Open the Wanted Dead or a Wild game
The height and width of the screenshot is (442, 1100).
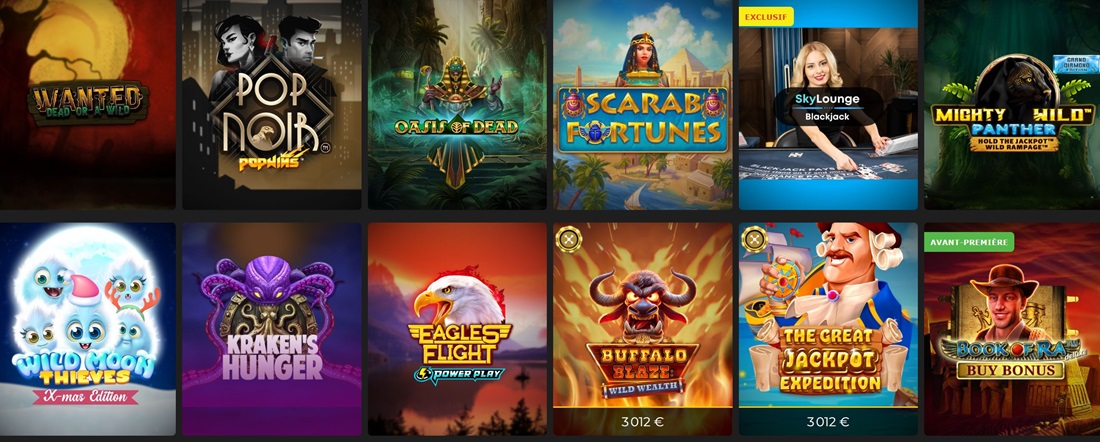(88, 104)
